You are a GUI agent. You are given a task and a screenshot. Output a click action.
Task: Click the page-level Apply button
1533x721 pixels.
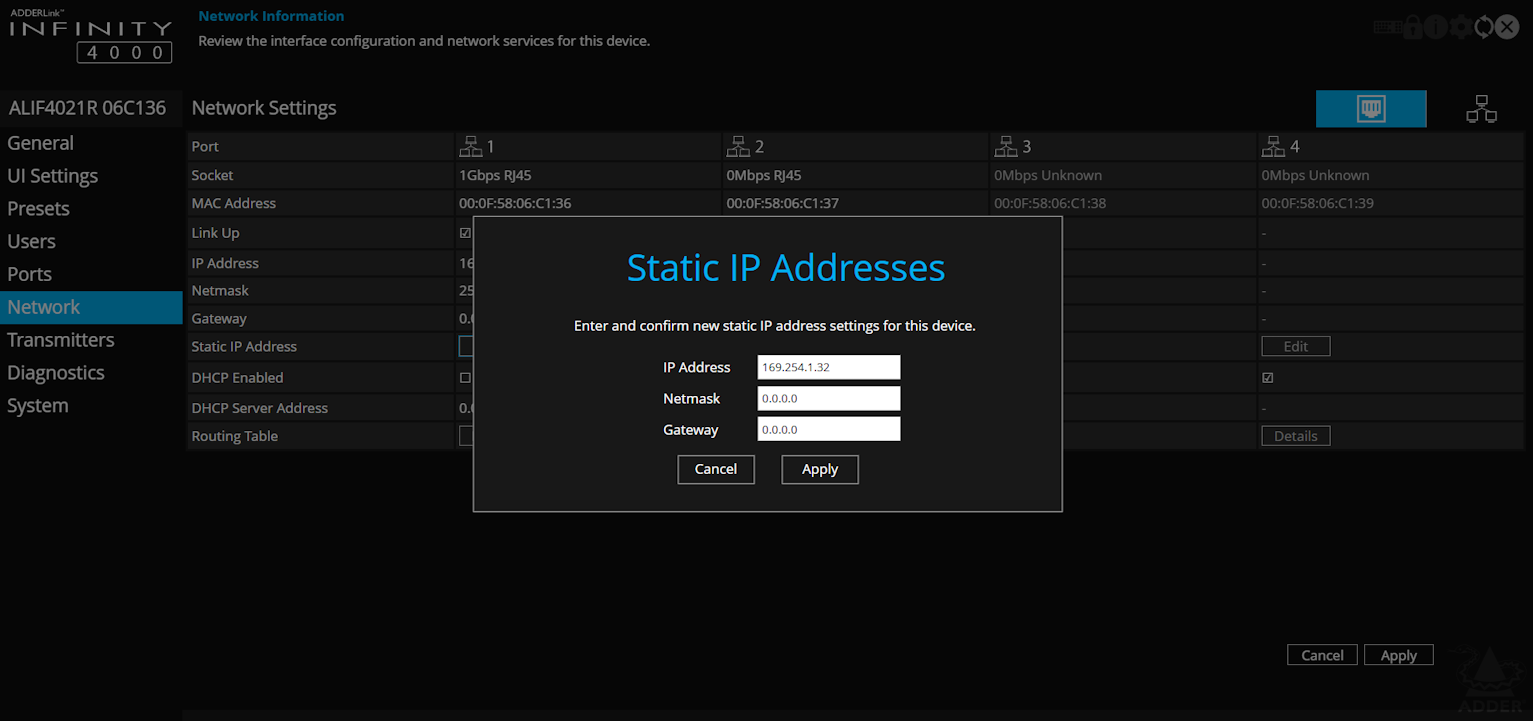pyautogui.click(x=1399, y=655)
